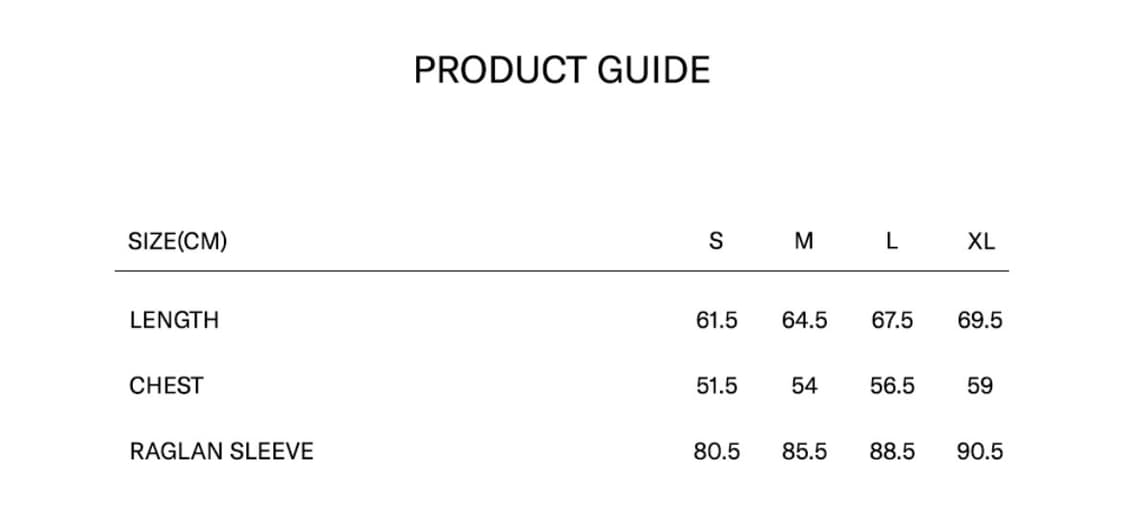Click the PRODUCT GUIDE heading
1125x513 pixels.
click(x=562, y=70)
